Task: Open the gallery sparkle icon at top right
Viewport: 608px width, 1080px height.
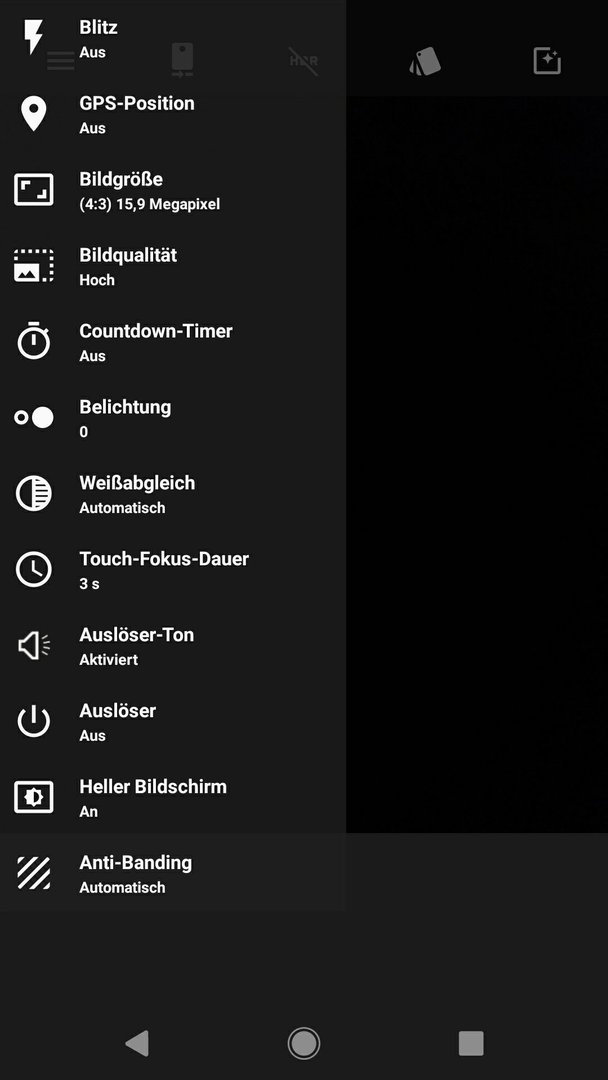Action: pyautogui.click(x=547, y=61)
